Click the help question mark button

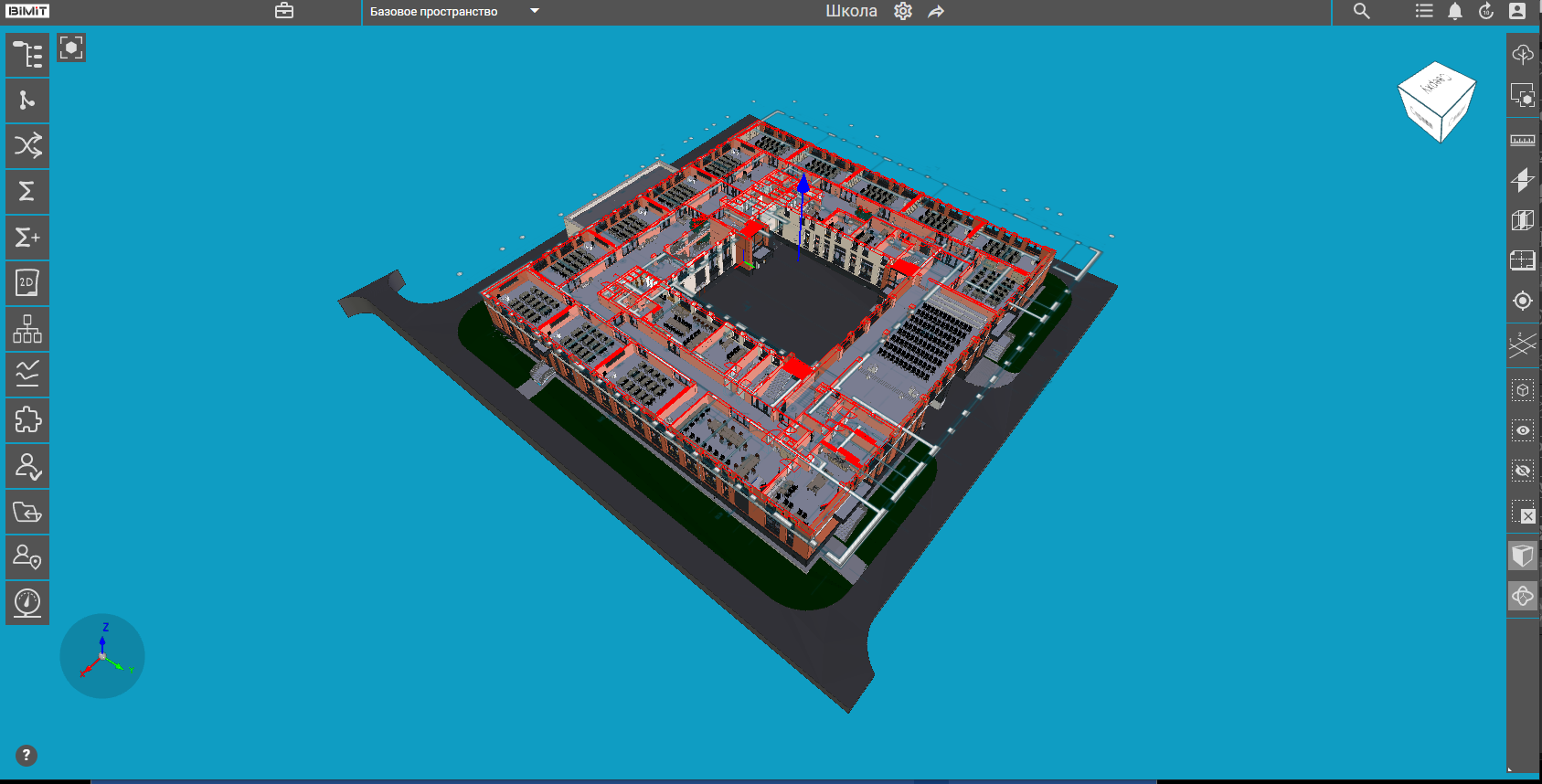tap(27, 756)
